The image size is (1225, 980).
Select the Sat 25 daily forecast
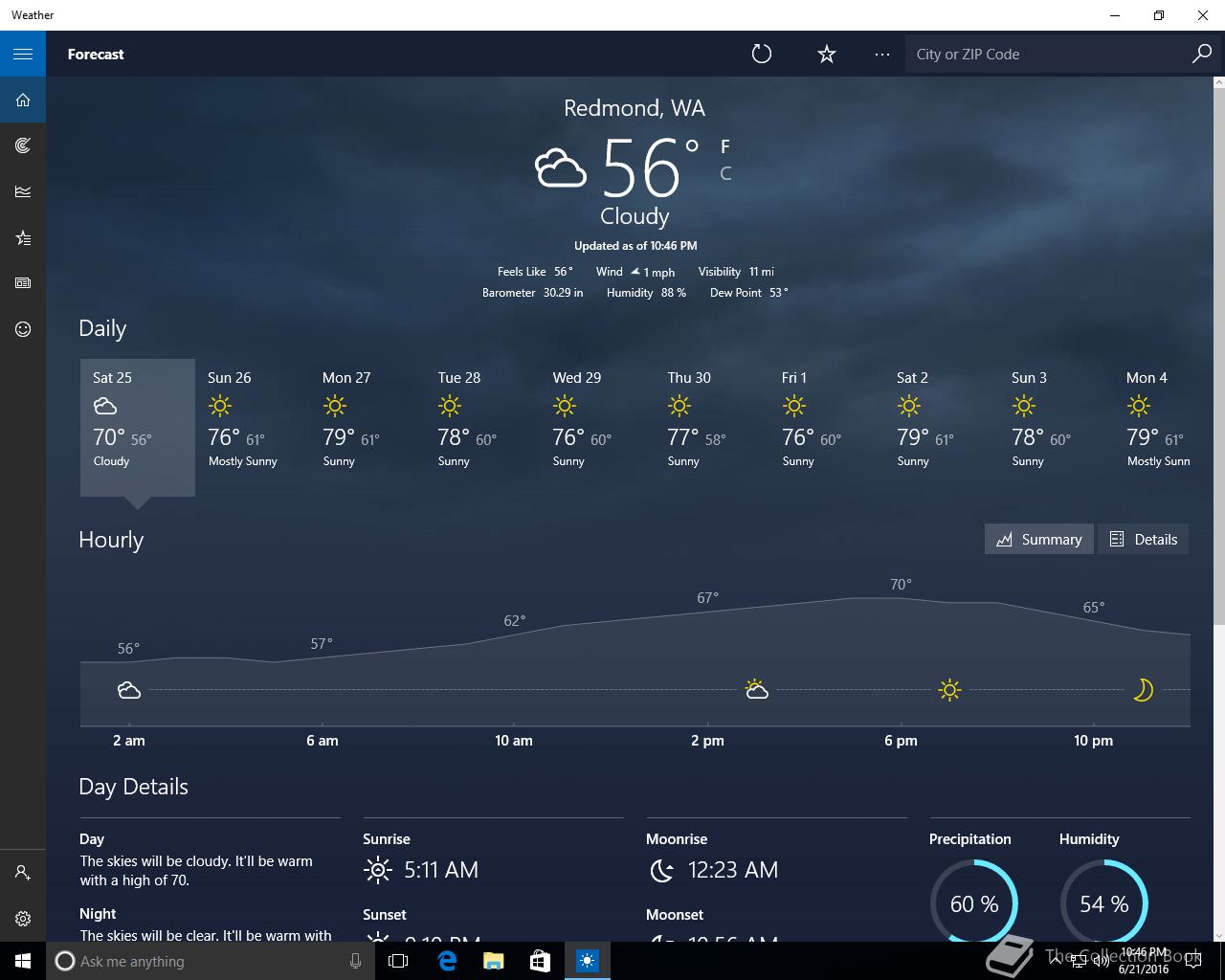tap(138, 427)
